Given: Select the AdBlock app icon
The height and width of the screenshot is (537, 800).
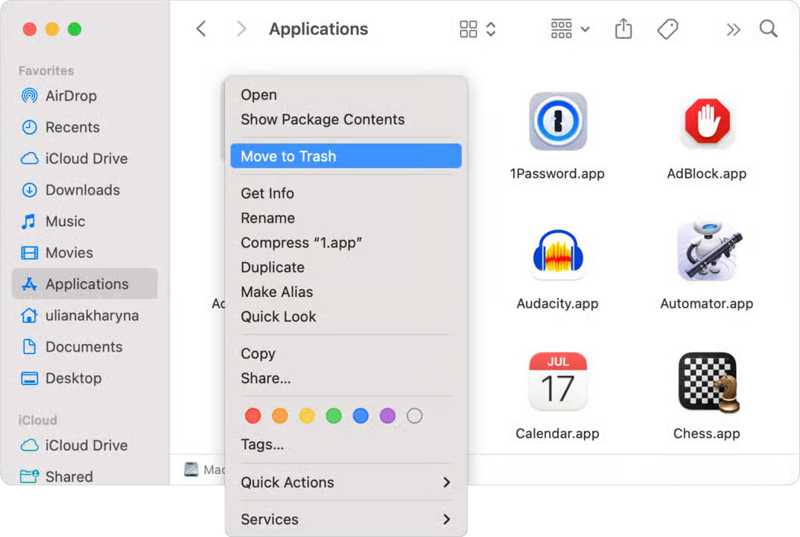Looking at the screenshot, I should [707, 121].
